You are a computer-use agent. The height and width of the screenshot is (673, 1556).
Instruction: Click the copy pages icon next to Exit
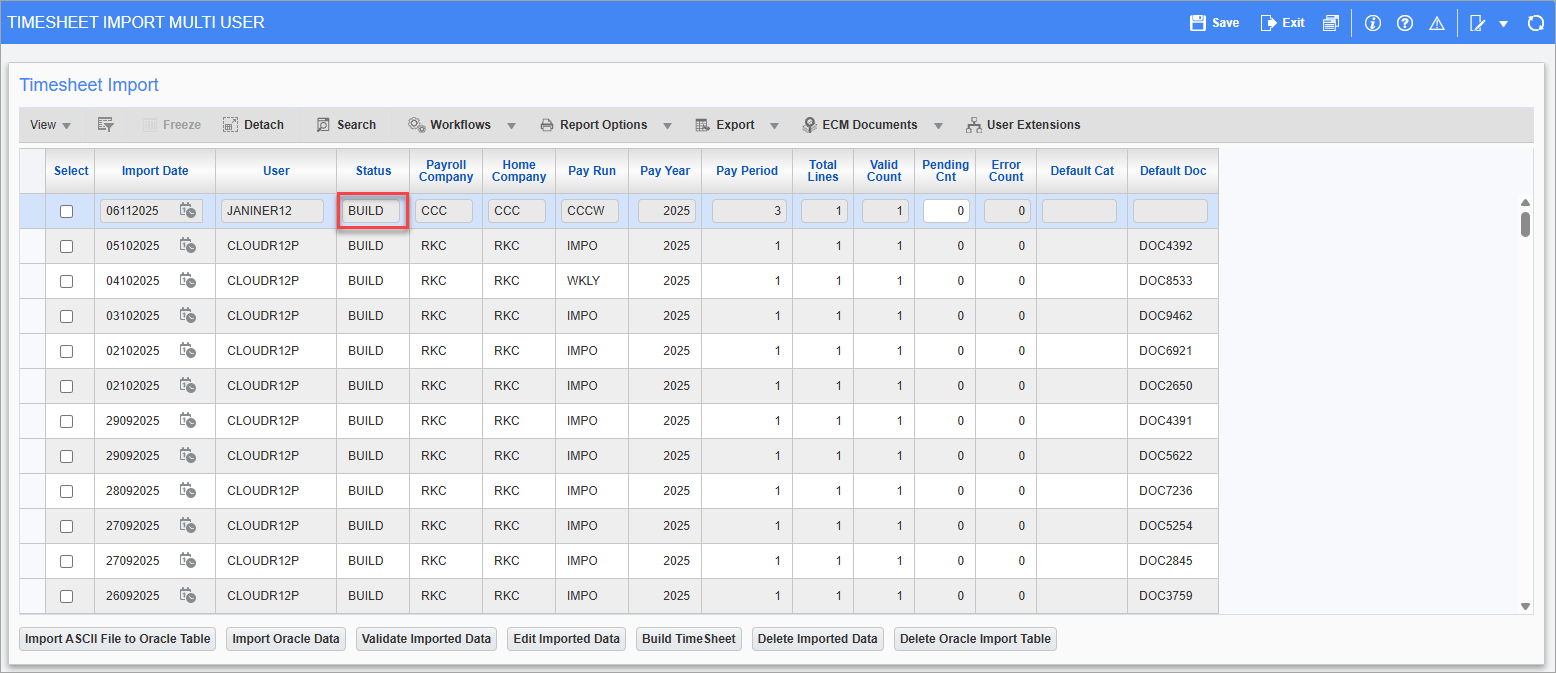click(x=1331, y=22)
